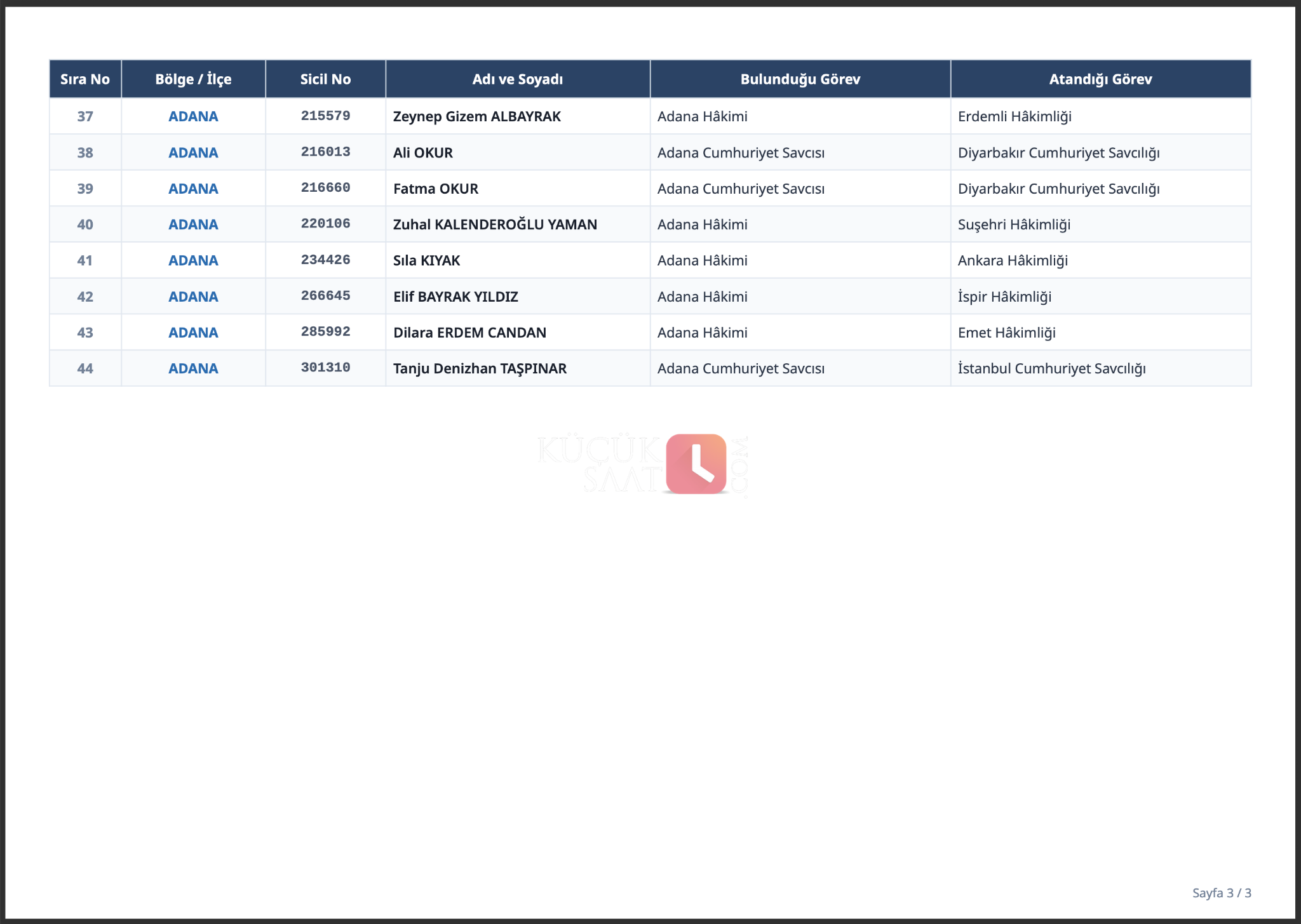This screenshot has height=924, width=1301.
Task: Select the Atandığı Görev column header
Action: point(1100,79)
